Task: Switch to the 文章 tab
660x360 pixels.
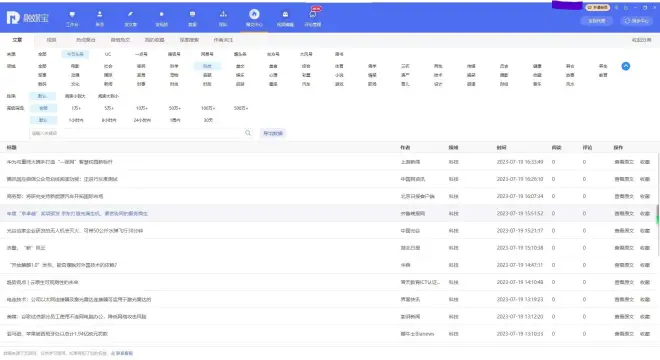Action: point(17,40)
